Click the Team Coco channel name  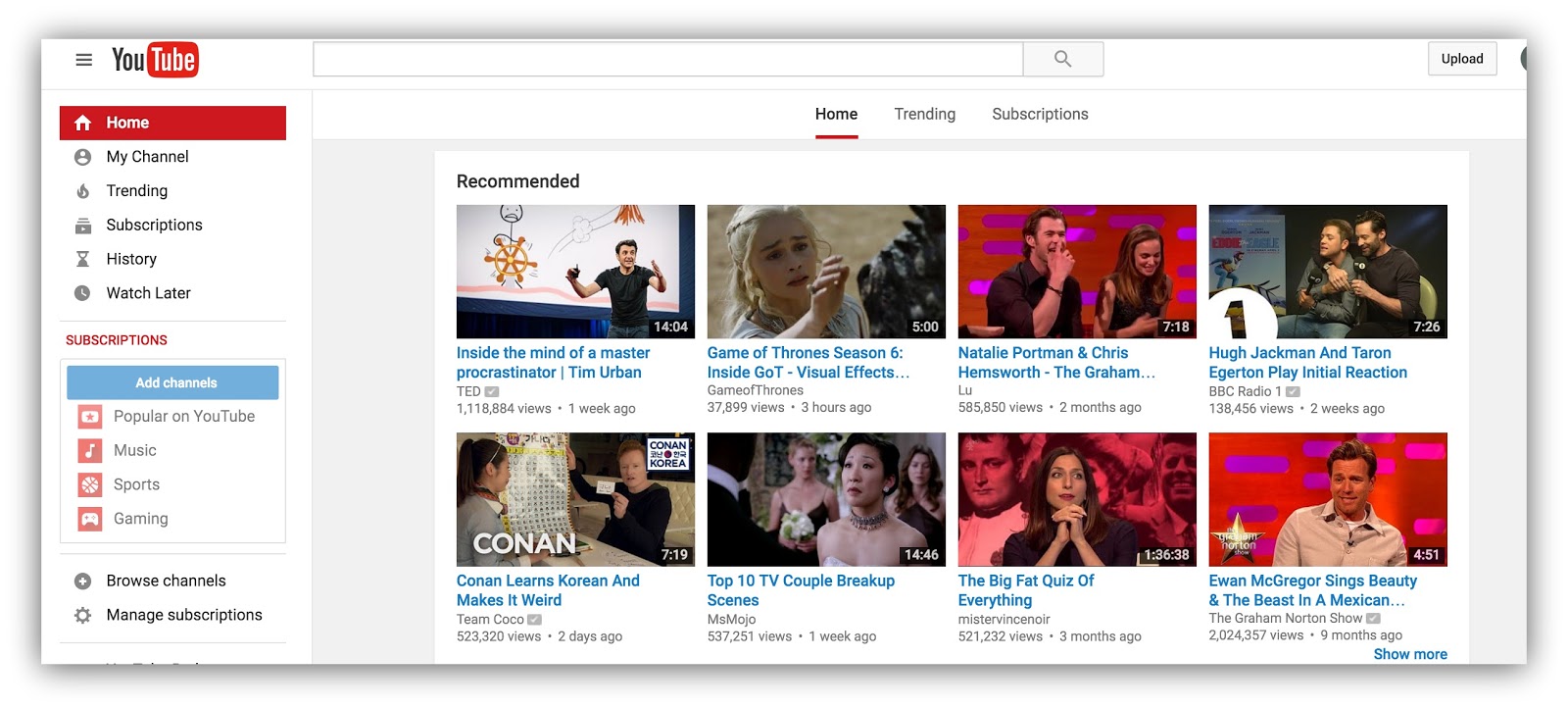point(490,620)
